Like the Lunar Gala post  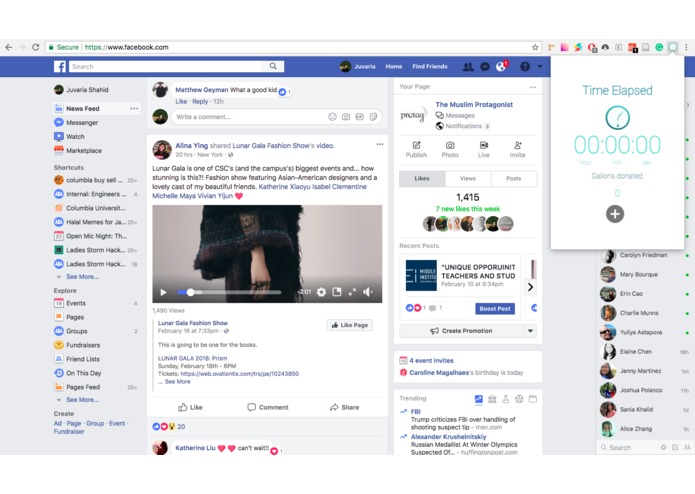pyautogui.click(x=190, y=407)
